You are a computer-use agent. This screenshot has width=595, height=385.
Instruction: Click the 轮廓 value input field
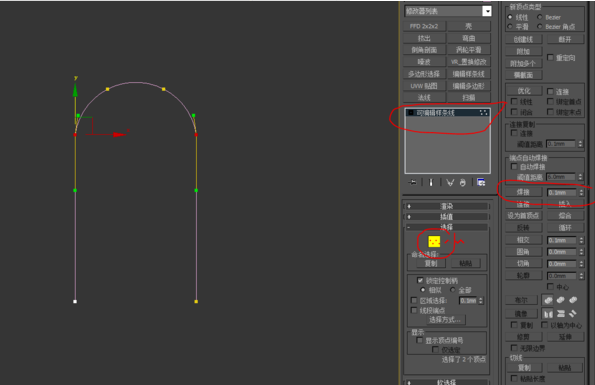pyautogui.click(x=561, y=276)
